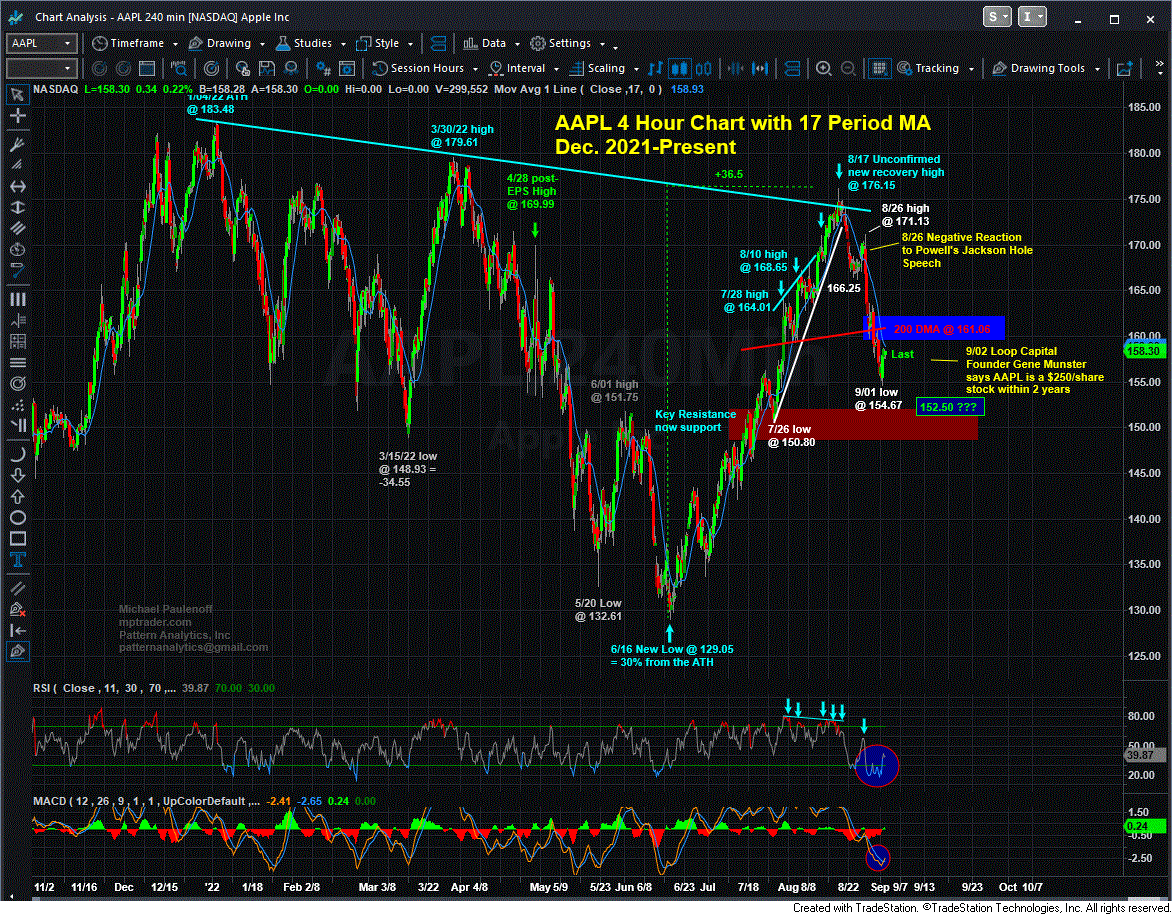Select the crosshair cursor tool
Viewport: 1172px width, 914px height.
click(x=16, y=116)
